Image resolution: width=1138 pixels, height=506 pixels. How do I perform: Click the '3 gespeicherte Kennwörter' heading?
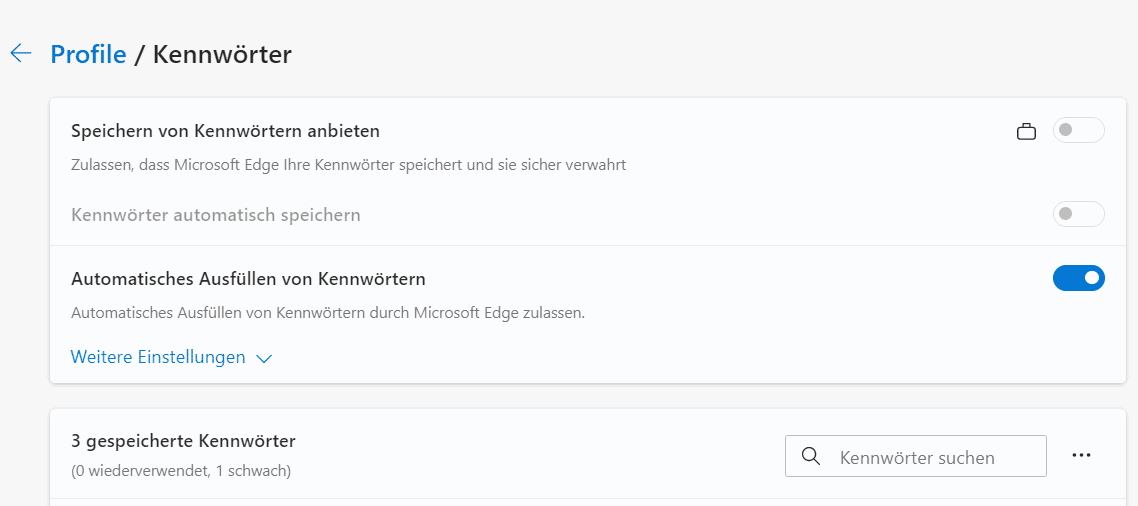tap(183, 441)
